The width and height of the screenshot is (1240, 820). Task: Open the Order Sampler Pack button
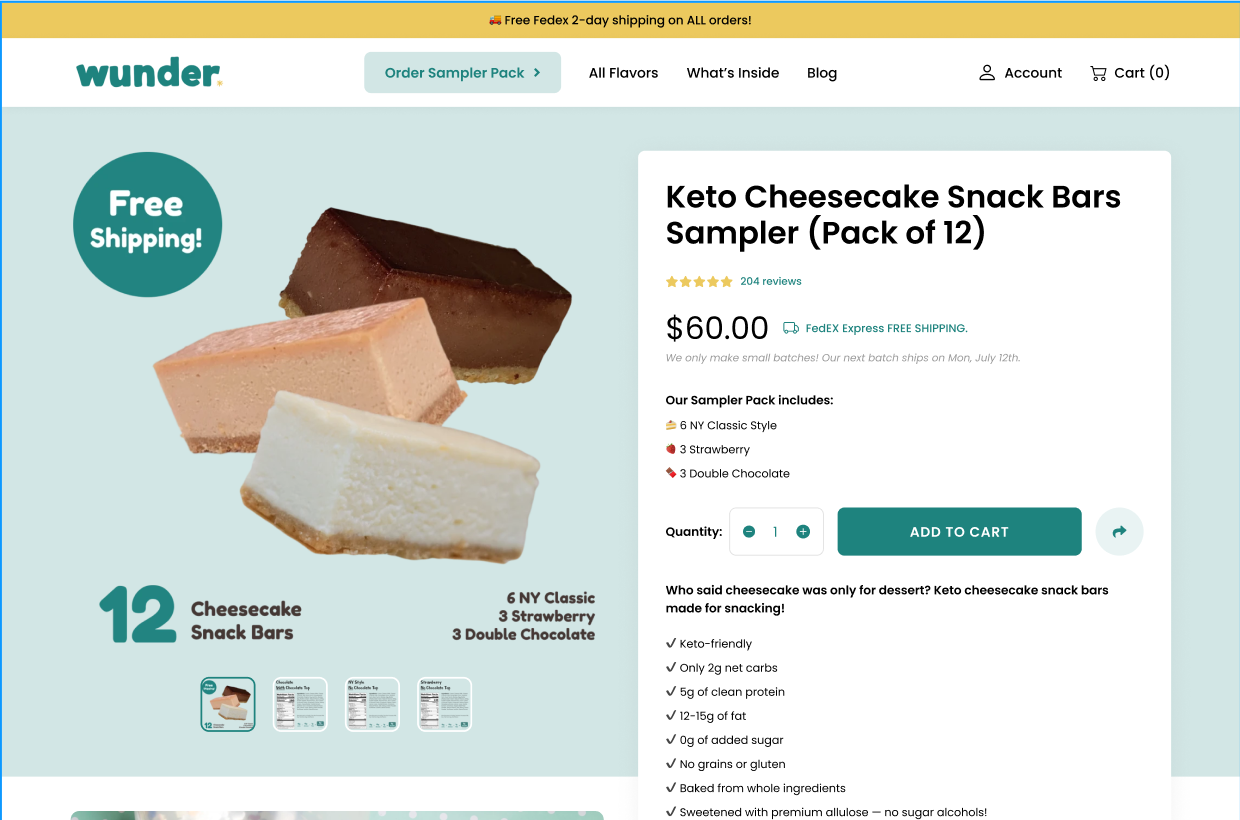462,73
